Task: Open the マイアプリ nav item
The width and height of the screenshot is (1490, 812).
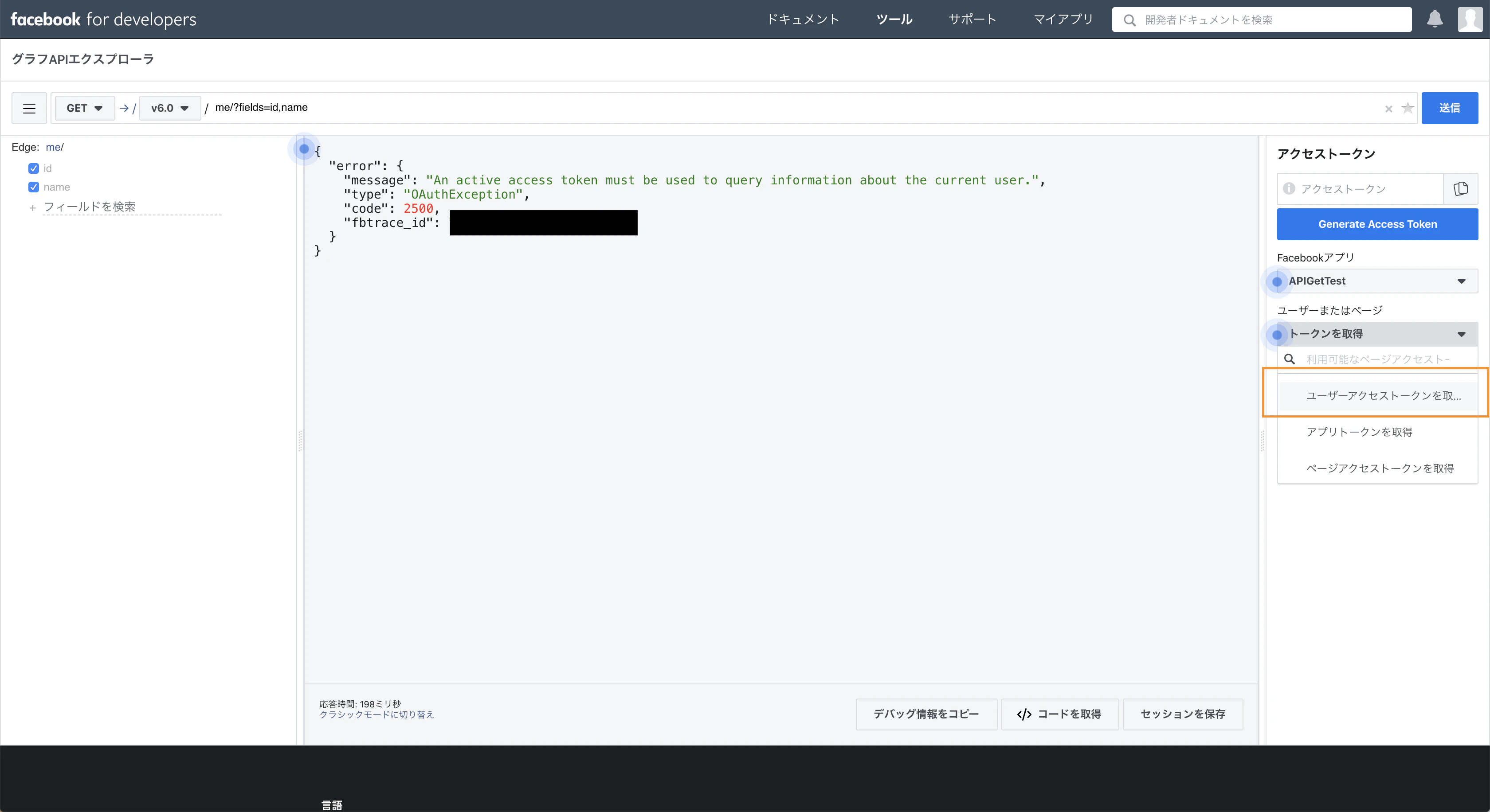Action: click(1063, 20)
